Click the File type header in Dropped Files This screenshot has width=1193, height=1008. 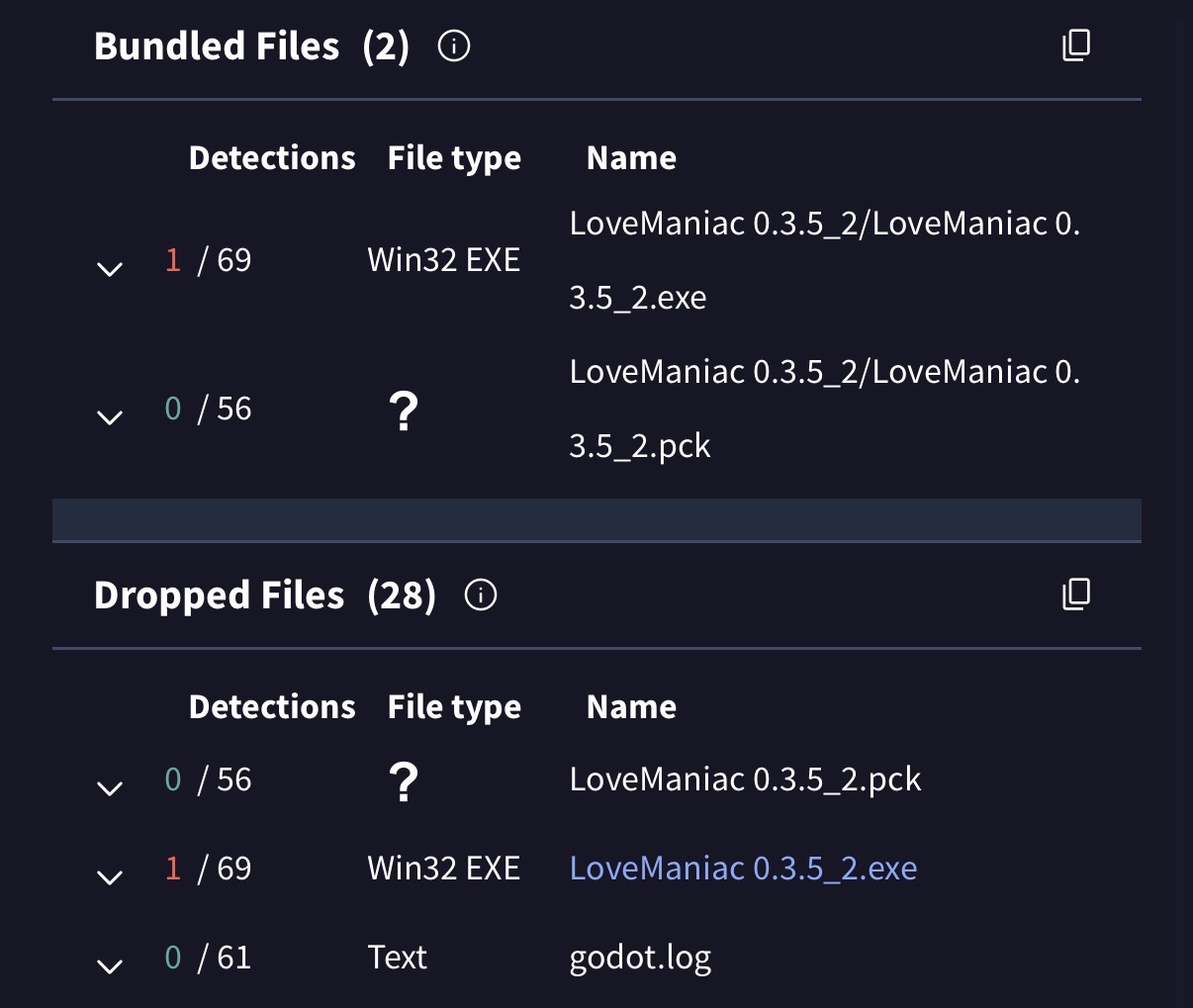pyautogui.click(x=454, y=707)
